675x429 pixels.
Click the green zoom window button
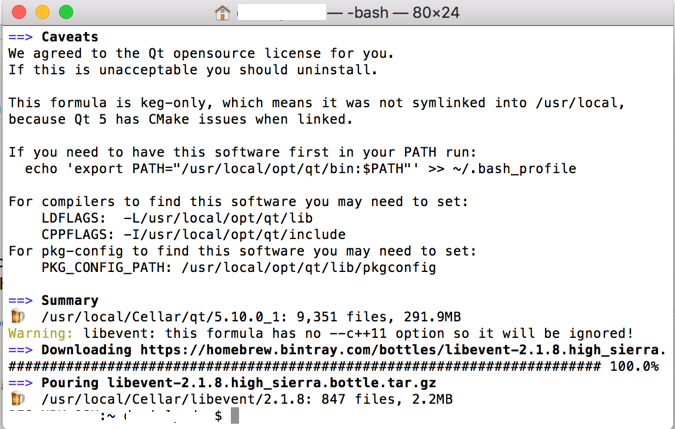pyautogui.click(x=66, y=12)
